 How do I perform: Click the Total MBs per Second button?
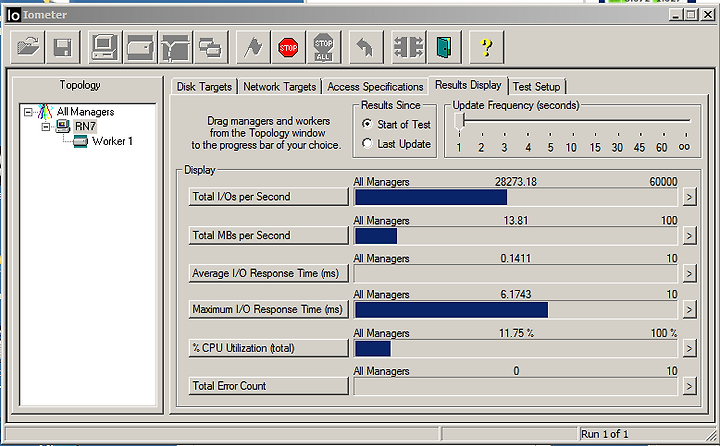point(269,235)
